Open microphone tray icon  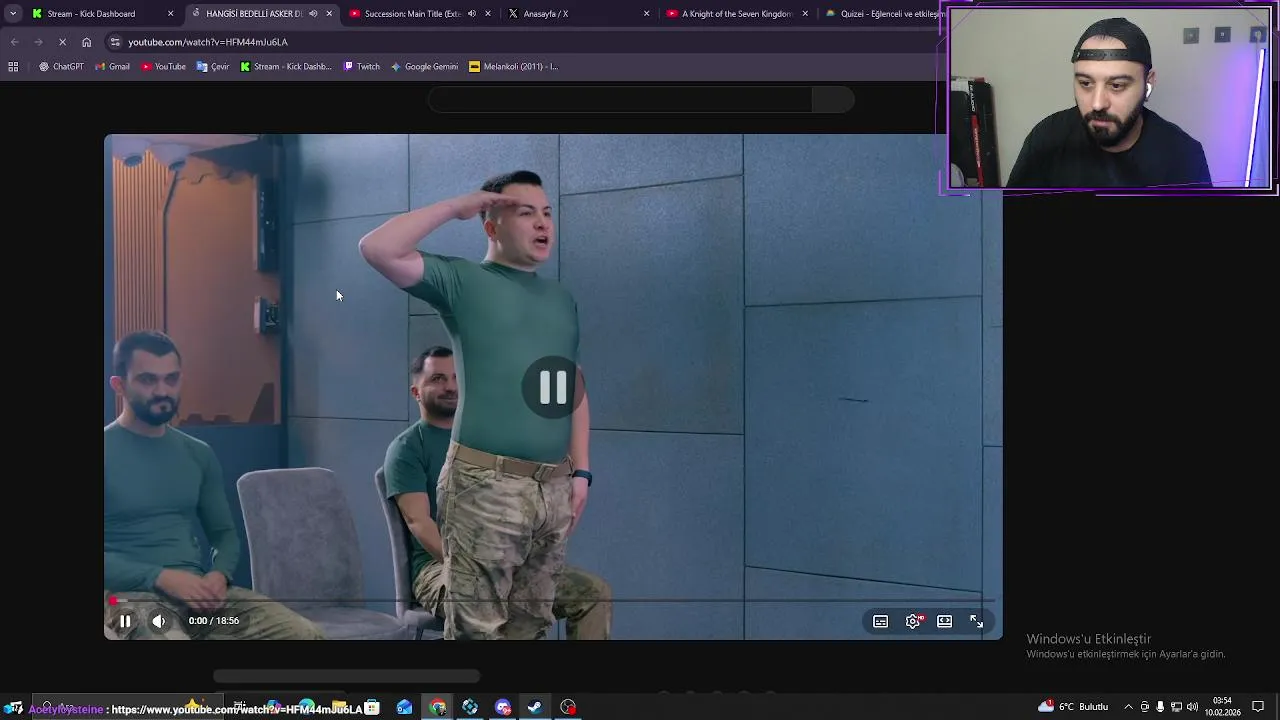tap(1161, 707)
